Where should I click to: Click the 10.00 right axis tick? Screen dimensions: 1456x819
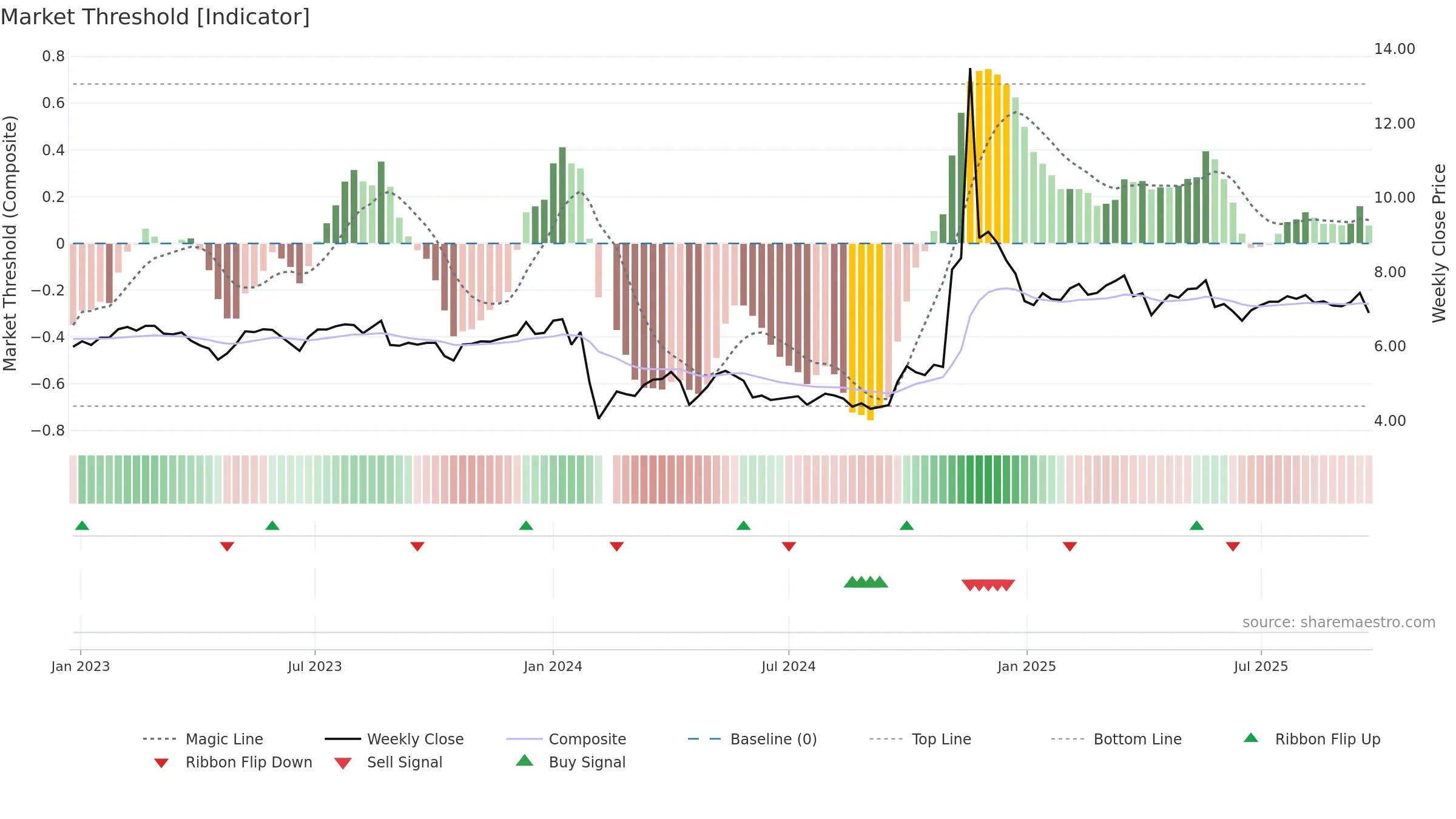[x=1395, y=197]
